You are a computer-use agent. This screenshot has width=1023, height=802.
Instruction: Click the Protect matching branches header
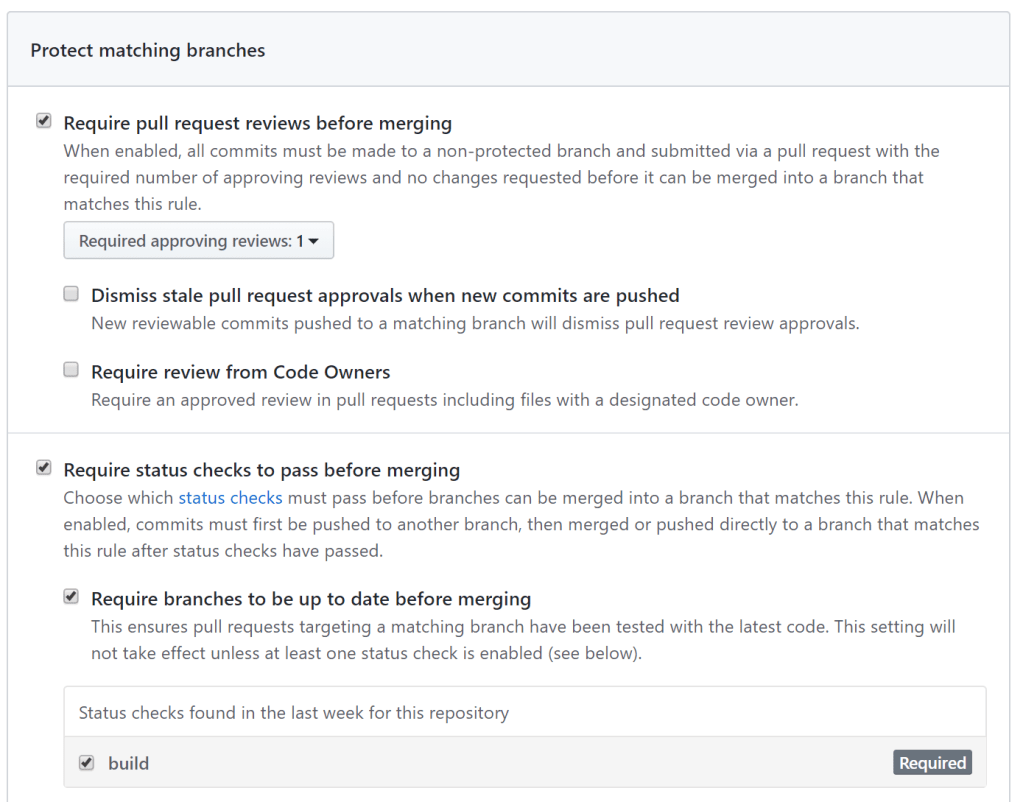[148, 50]
